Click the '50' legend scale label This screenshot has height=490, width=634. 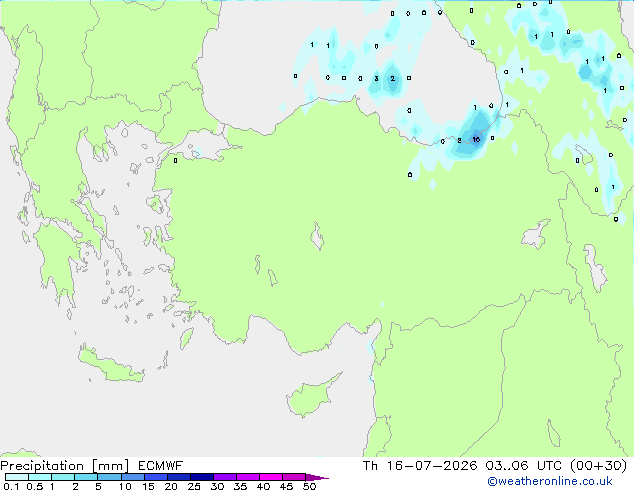[x=310, y=486]
